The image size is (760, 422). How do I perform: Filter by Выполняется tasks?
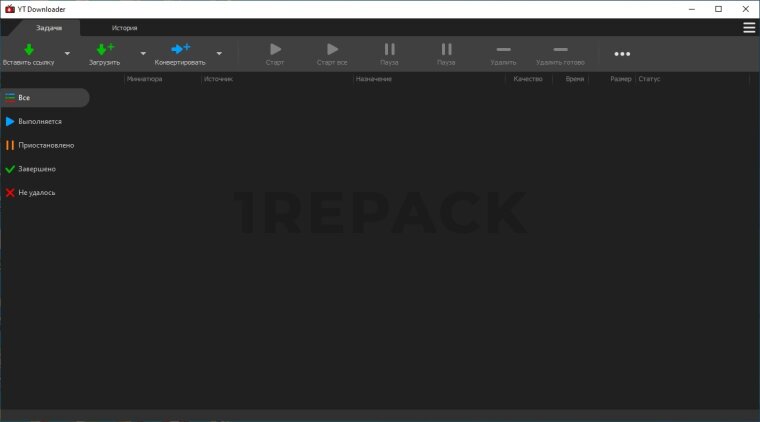(39, 121)
